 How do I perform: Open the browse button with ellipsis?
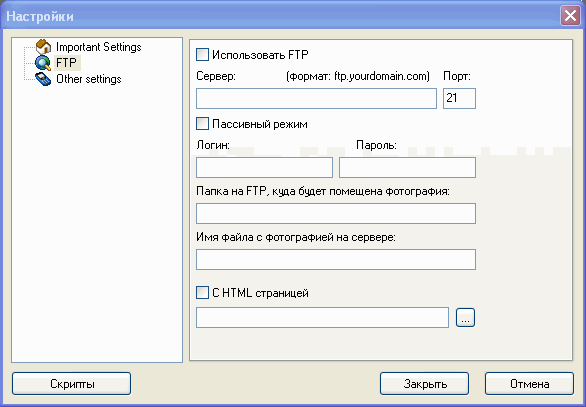(x=465, y=318)
